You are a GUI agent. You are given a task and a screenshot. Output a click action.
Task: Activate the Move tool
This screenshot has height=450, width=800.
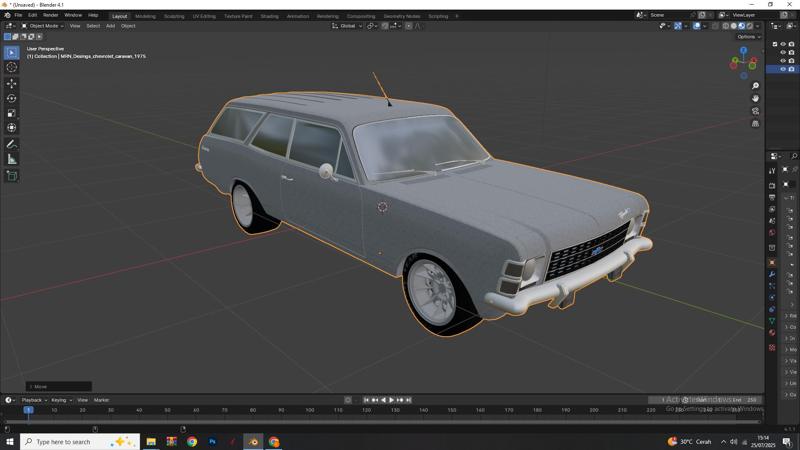pyautogui.click(x=12, y=83)
